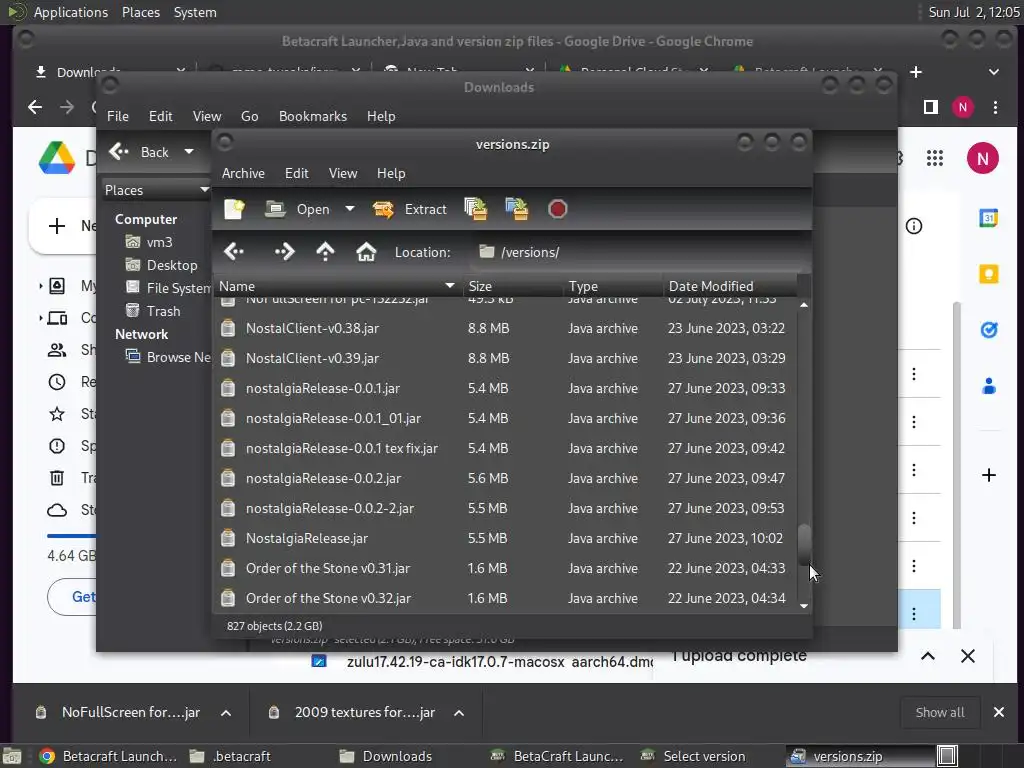This screenshot has width=1024, height=768.
Task: Expand the NoFullScreen download item options
Action: tap(226, 712)
